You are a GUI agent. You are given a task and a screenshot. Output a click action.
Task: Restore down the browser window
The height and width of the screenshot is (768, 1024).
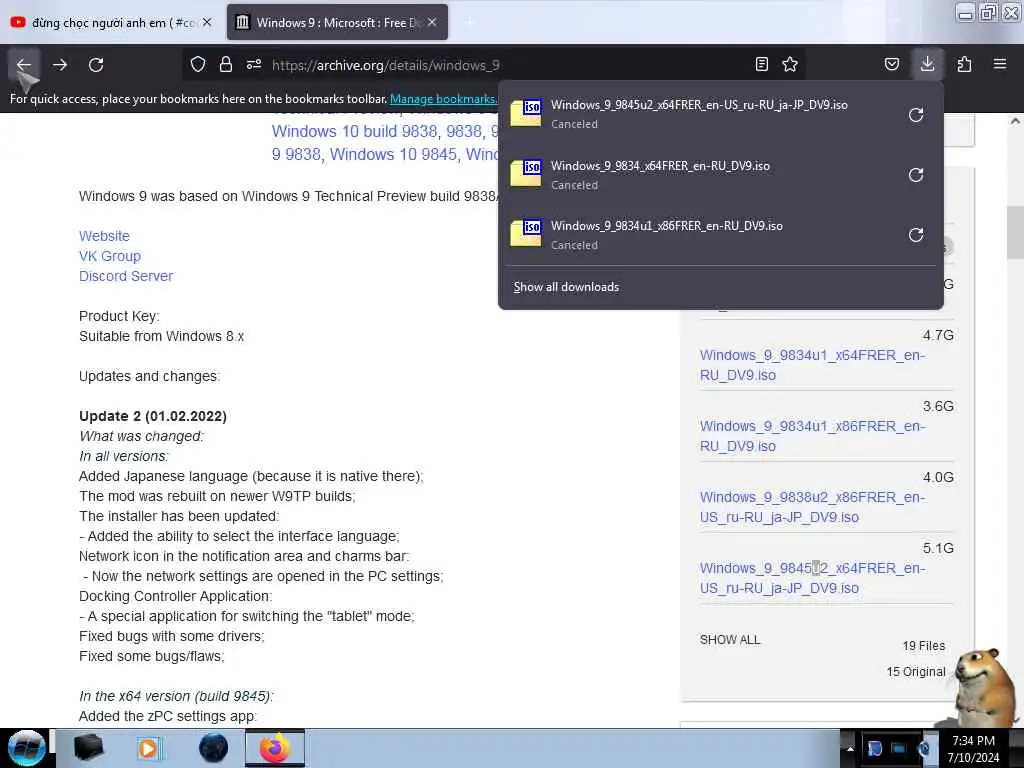click(989, 12)
